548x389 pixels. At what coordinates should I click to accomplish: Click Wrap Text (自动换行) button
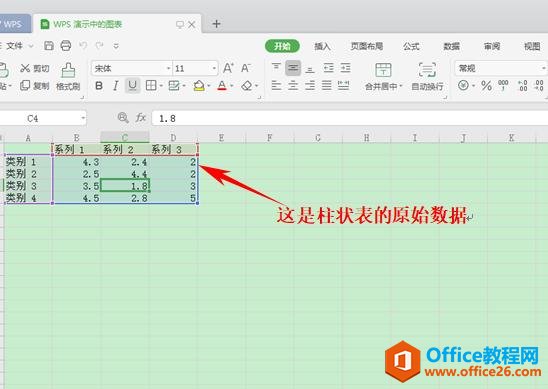pyautogui.click(x=427, y=77)
